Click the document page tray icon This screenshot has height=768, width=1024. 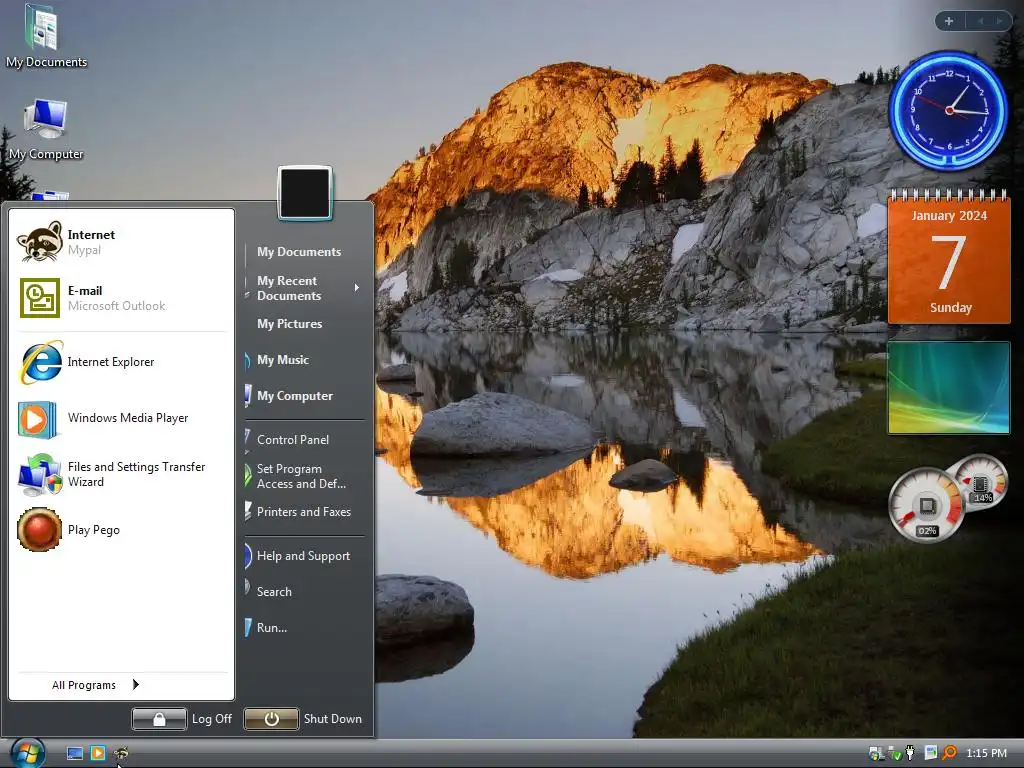point(931,753)
